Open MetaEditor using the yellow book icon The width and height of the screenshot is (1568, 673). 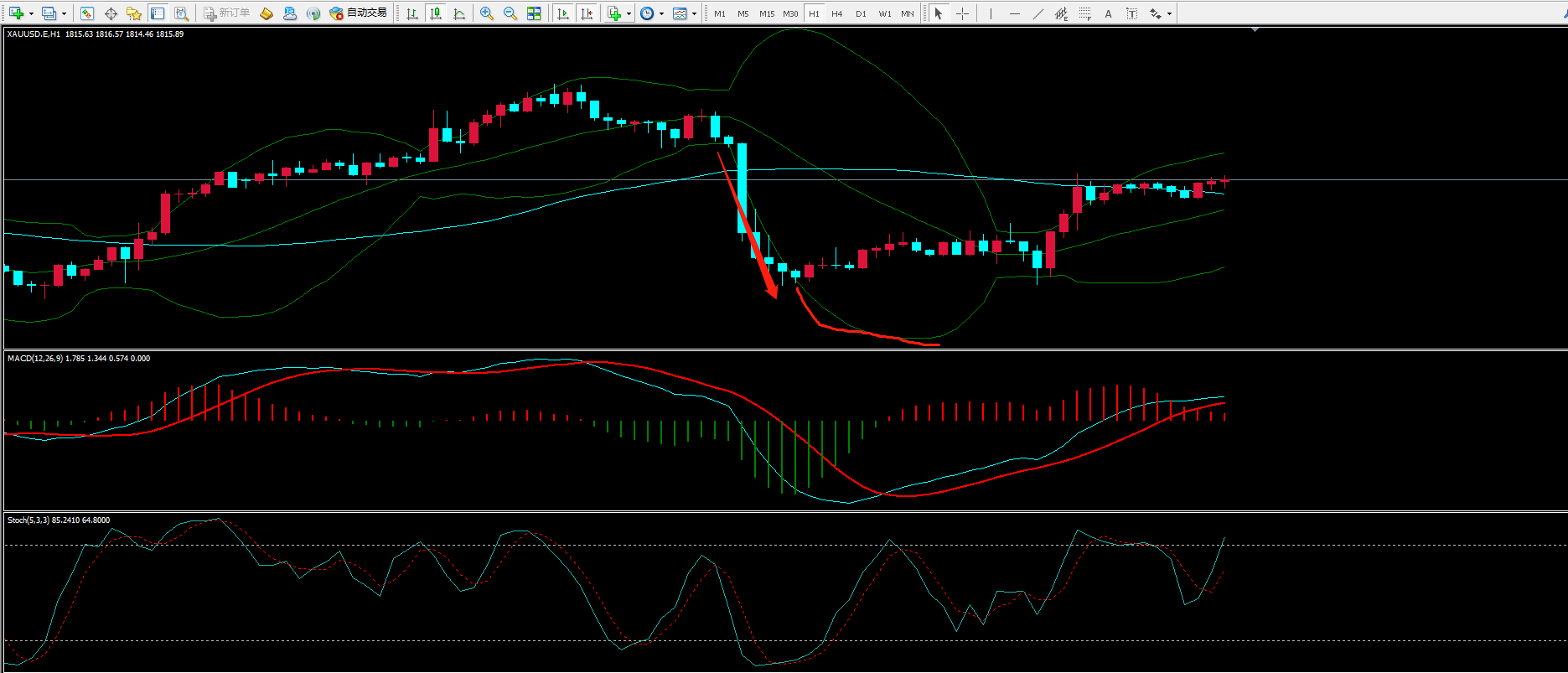(267, 13)
